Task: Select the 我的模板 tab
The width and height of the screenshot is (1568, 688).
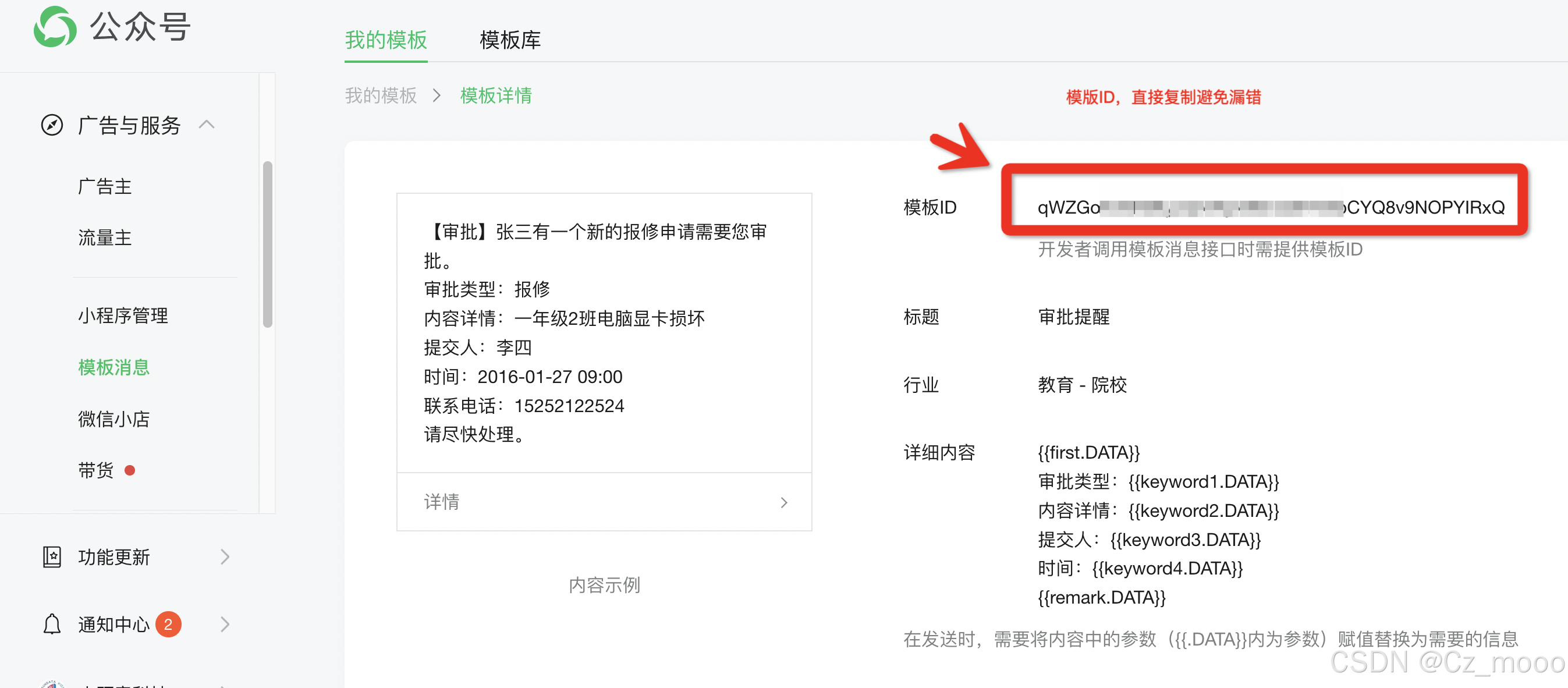Action: tap(386, 40)
